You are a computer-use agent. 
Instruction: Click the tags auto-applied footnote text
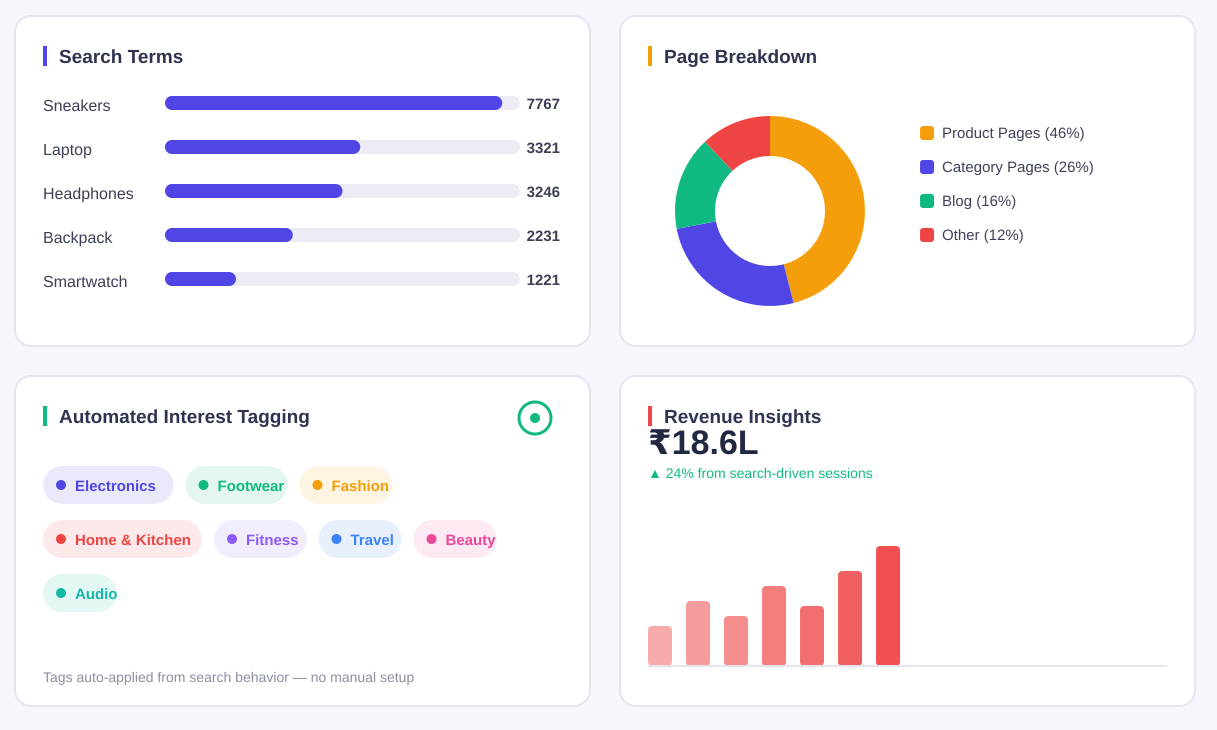(228, 677)
